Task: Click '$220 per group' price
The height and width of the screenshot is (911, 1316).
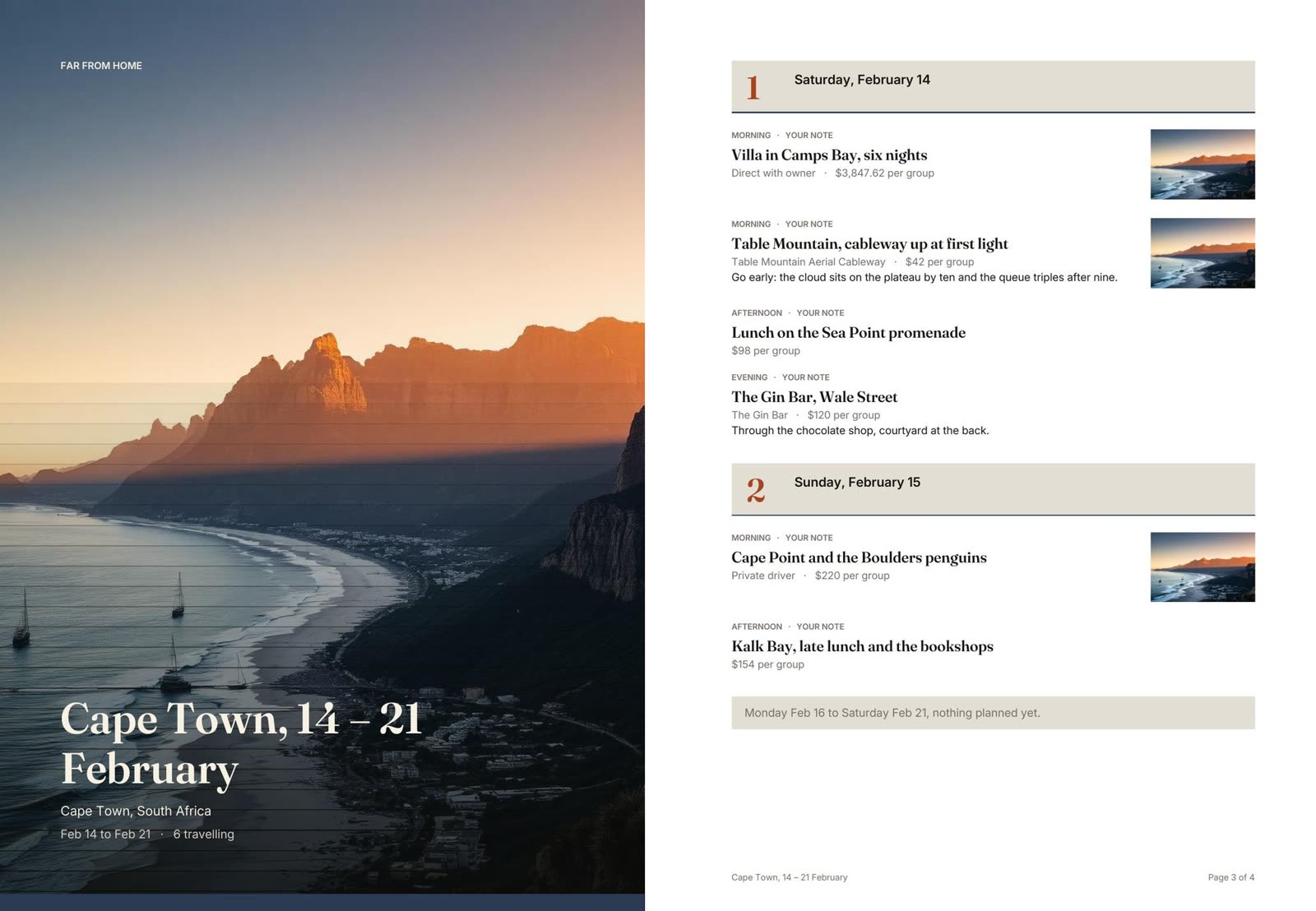Action: click(x=852, y=576)
